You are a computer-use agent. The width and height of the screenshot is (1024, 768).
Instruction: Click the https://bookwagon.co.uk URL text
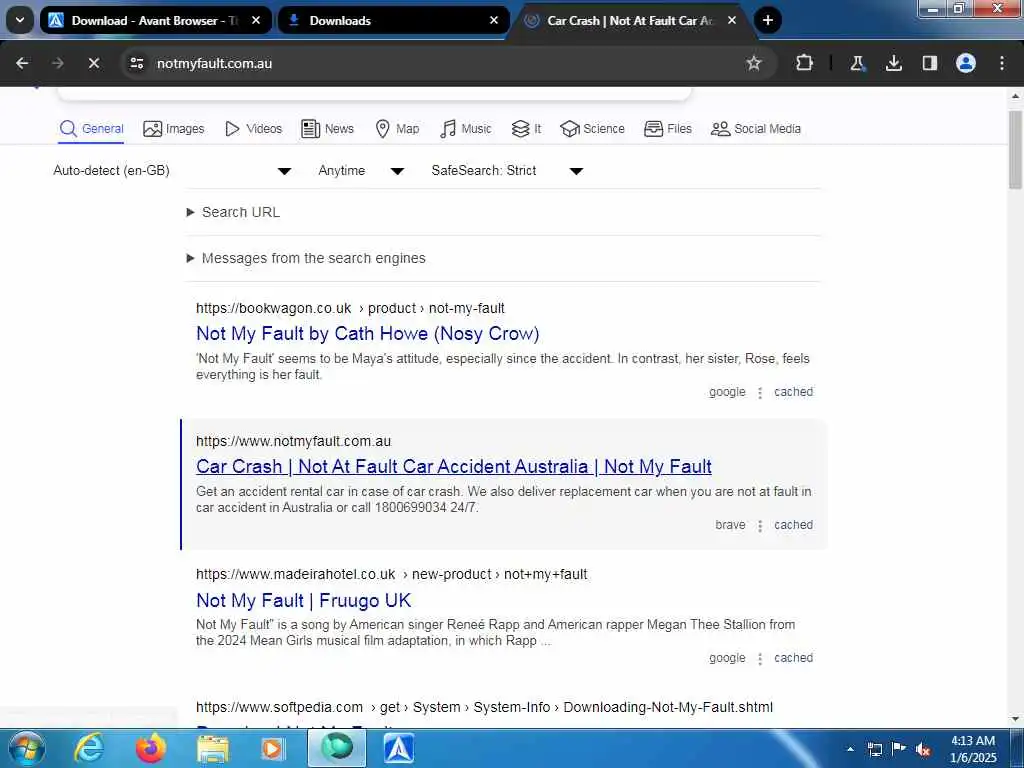click(274, 308)
